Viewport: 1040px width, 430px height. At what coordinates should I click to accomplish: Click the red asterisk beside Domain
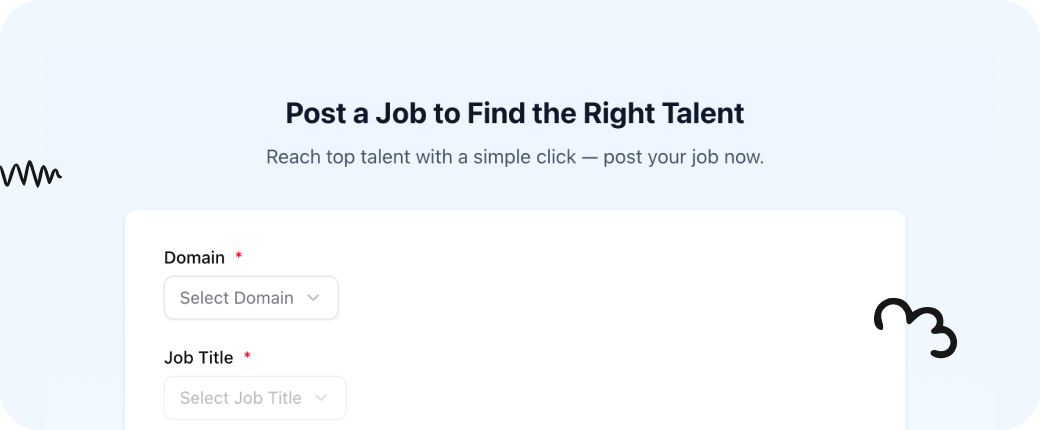239,258
